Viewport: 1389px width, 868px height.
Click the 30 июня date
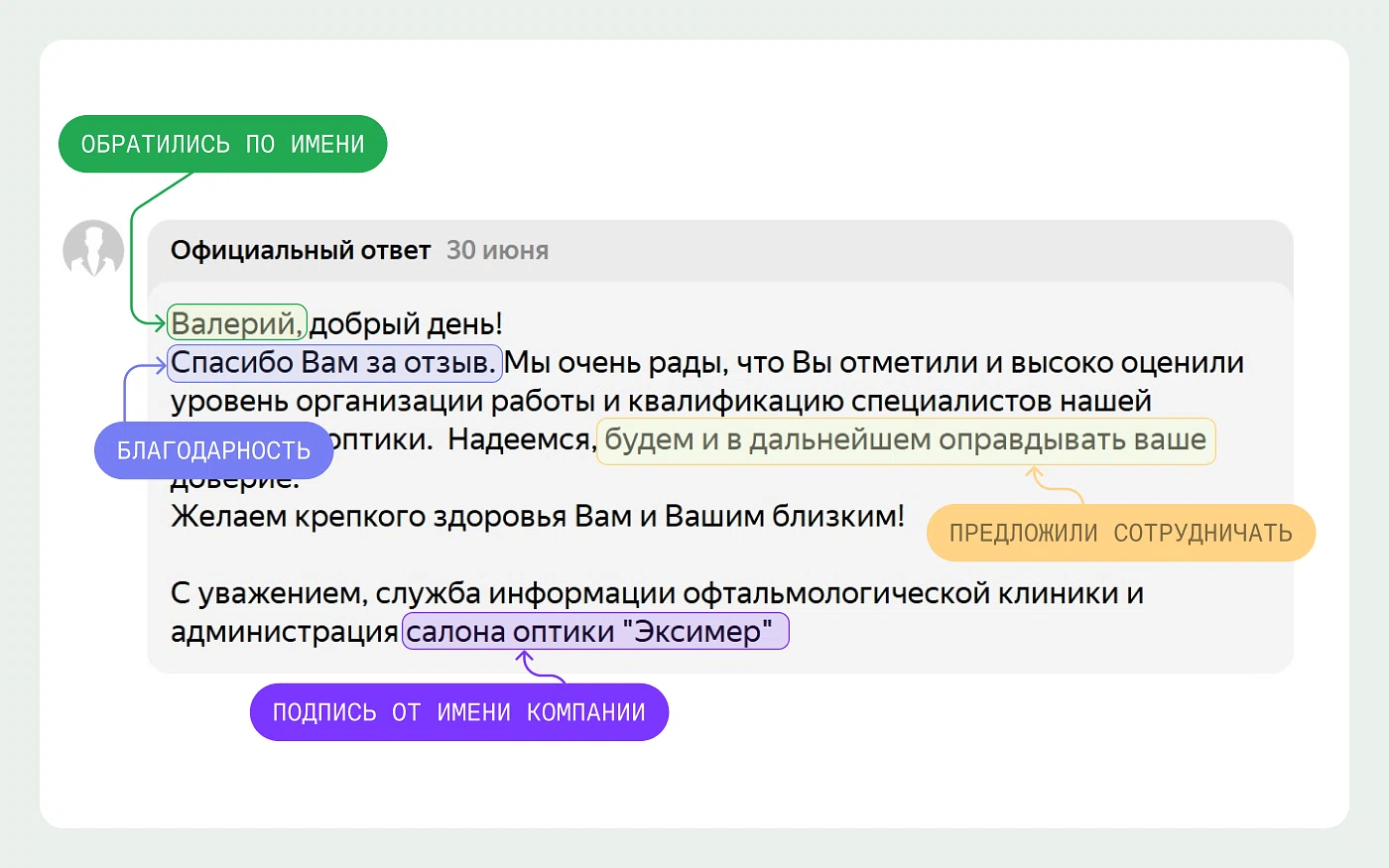coord(497,250)
